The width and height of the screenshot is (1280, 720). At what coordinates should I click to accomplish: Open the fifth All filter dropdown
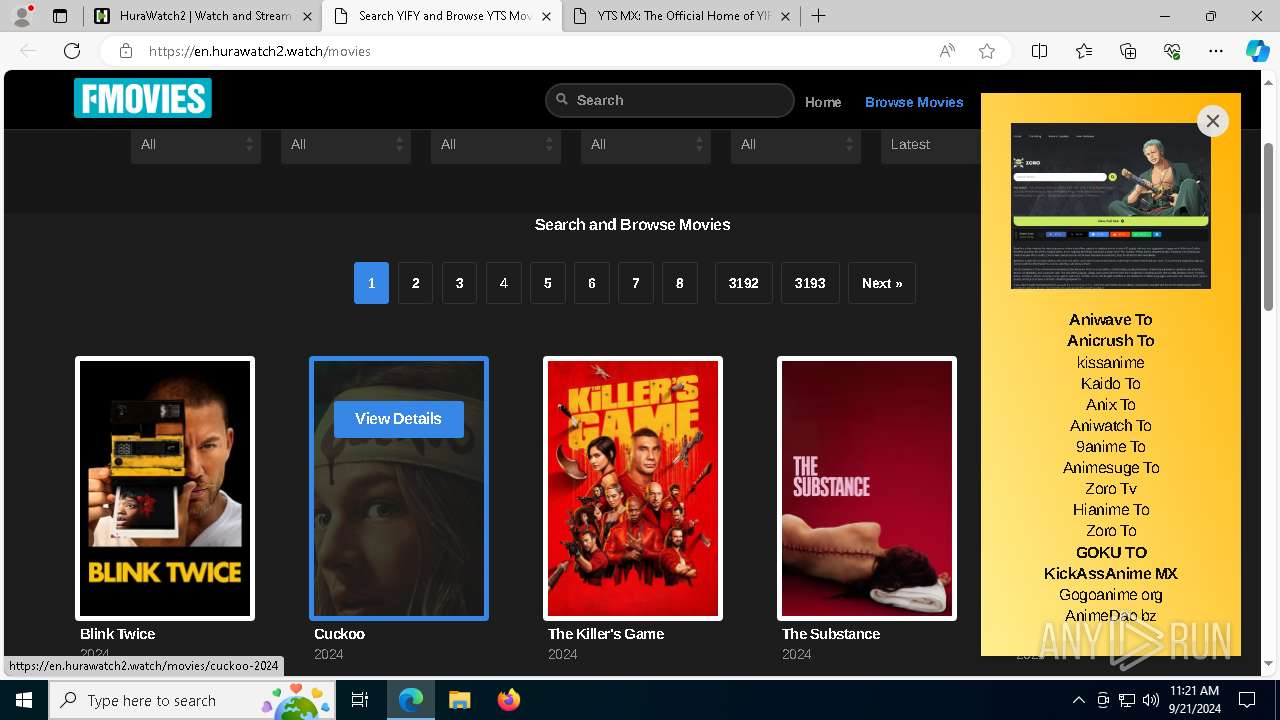[796, 145]
